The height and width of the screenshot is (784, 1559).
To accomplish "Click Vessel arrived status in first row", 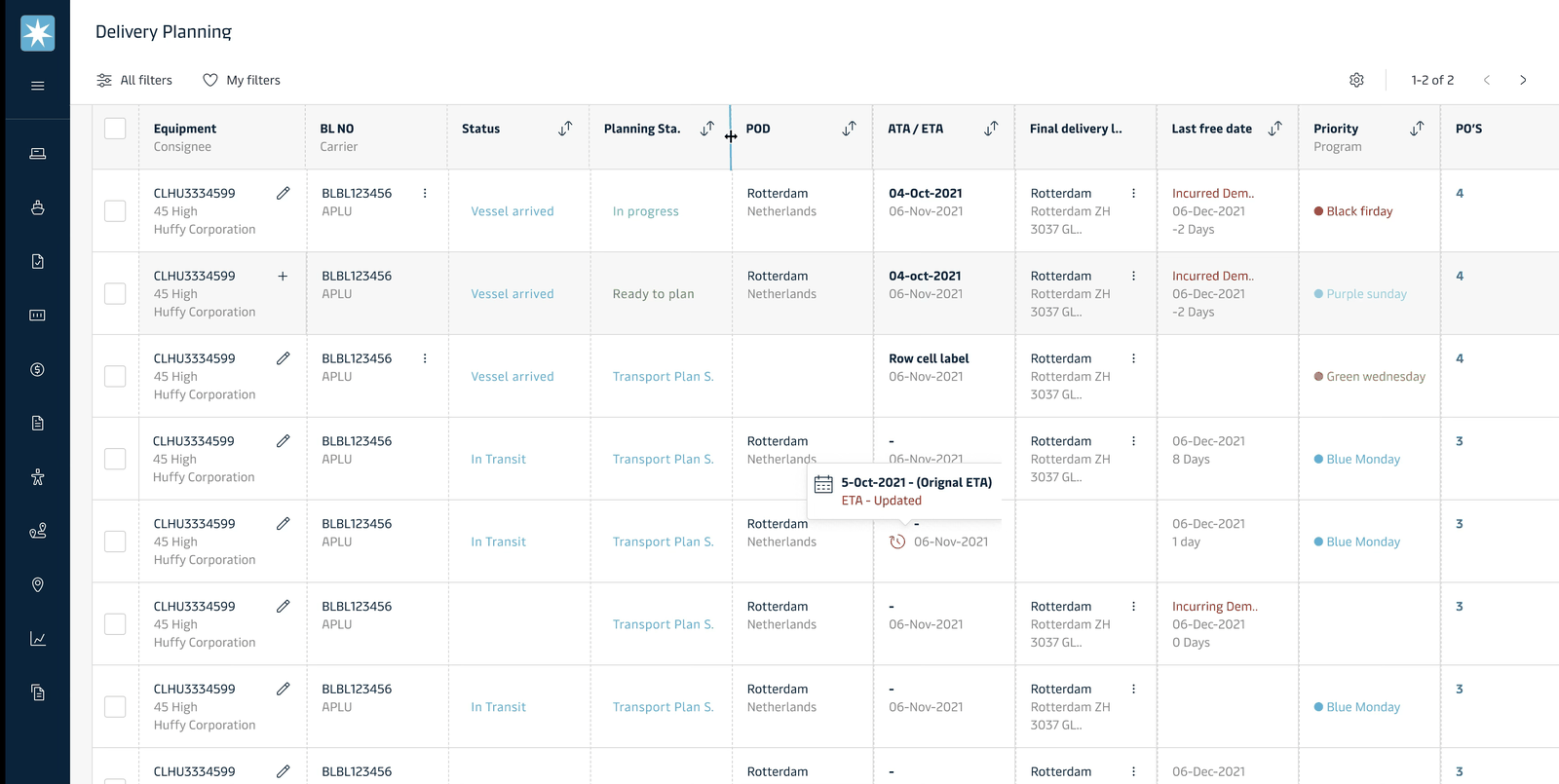I will (x=513, y=211).
